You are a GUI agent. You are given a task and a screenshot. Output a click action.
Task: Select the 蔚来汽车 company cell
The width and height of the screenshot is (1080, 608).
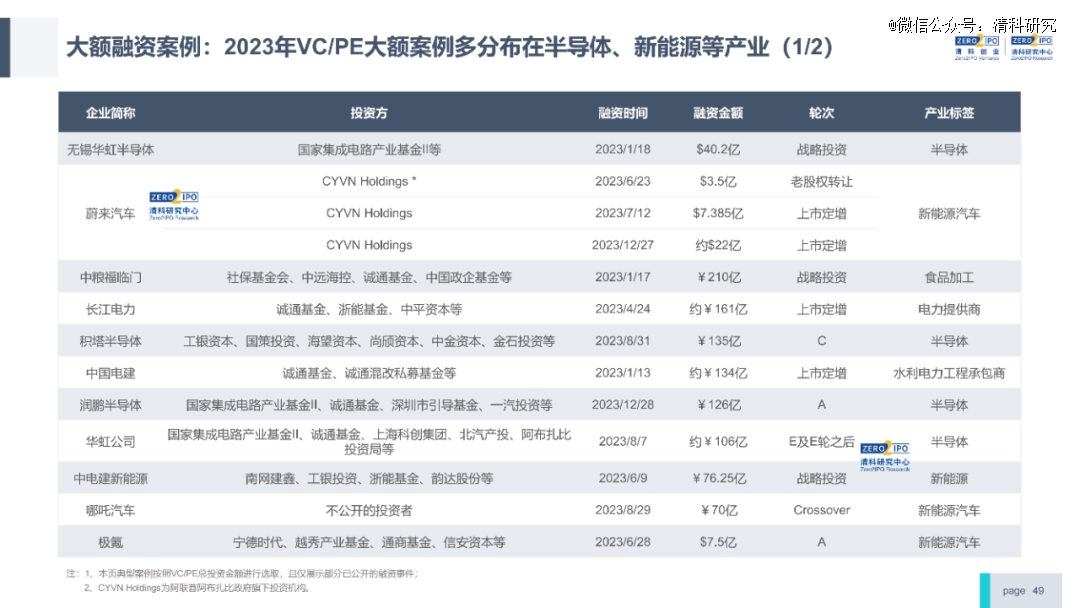(x=110, y=213)
